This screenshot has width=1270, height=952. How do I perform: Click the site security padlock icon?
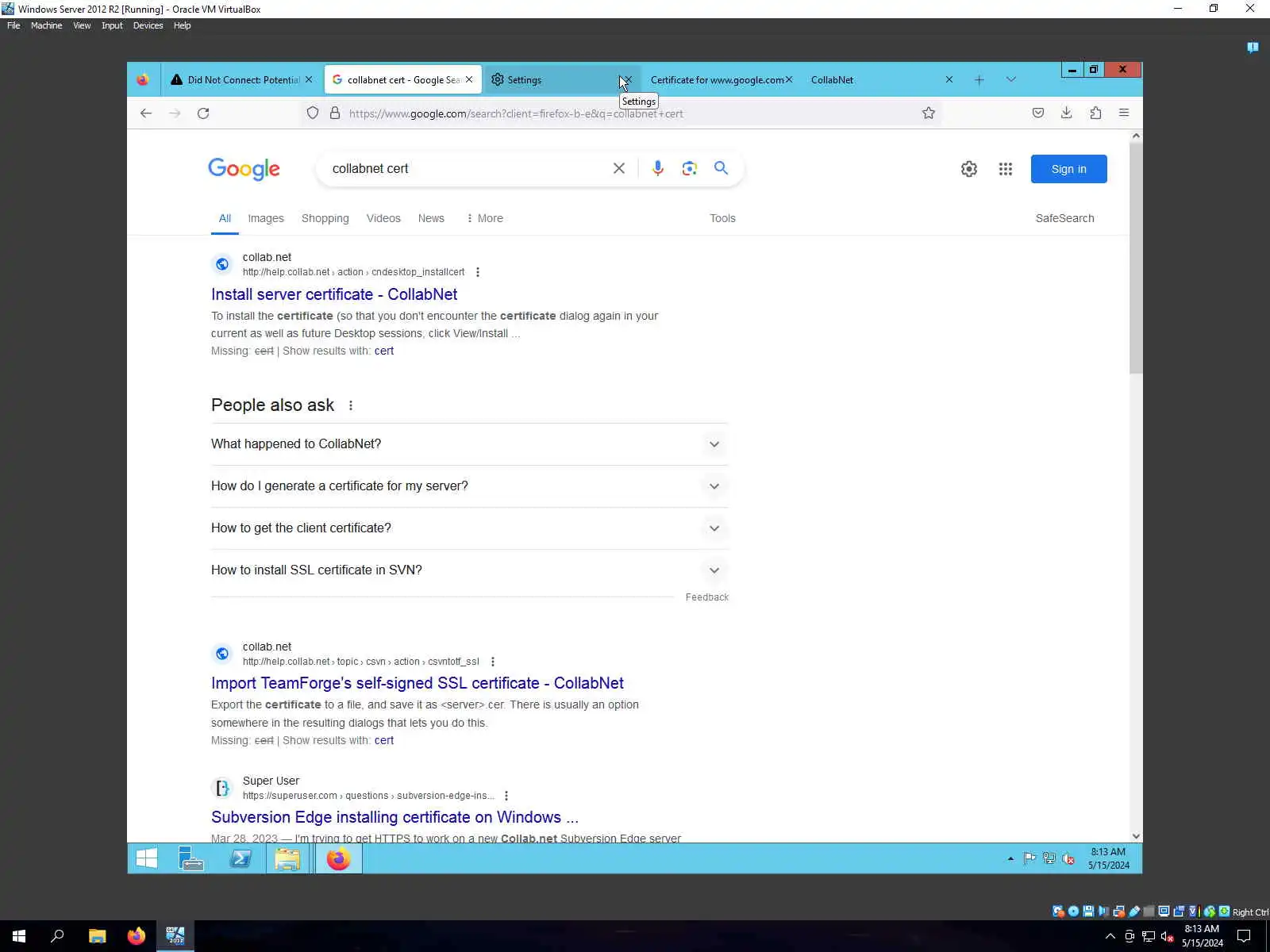(x=335, y=113)
